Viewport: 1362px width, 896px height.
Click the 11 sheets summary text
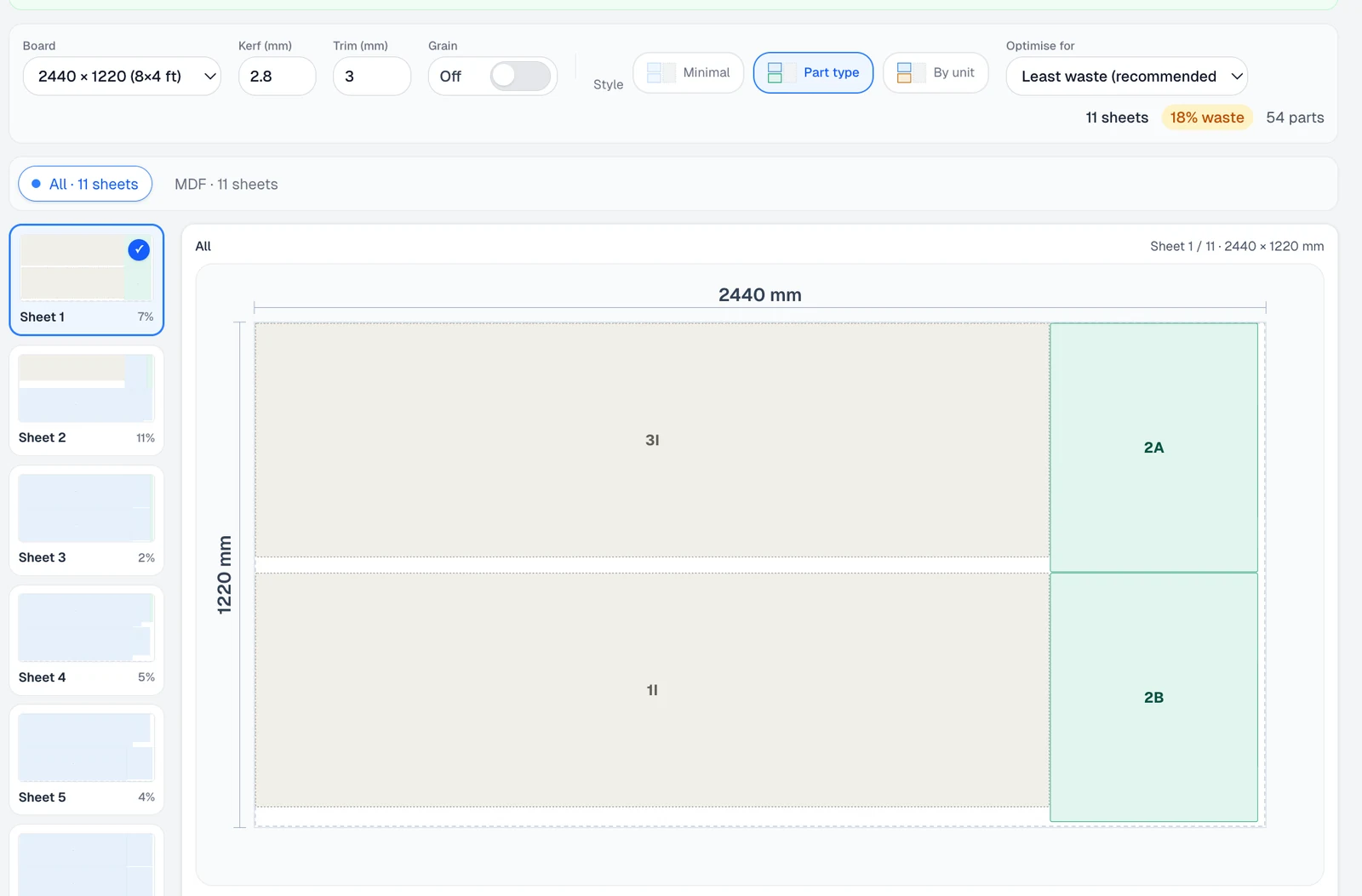[1117, 117]
